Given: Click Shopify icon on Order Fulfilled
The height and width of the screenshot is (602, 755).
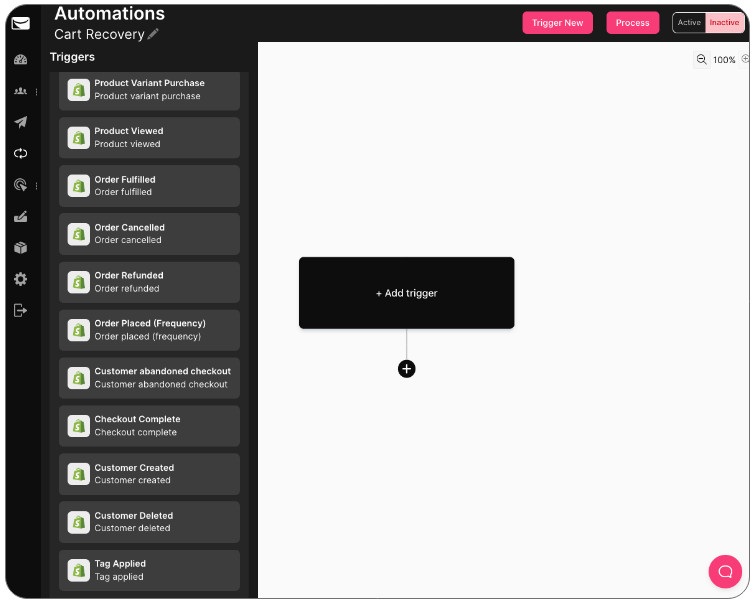Looking at the screenshot, I should 79,186.
